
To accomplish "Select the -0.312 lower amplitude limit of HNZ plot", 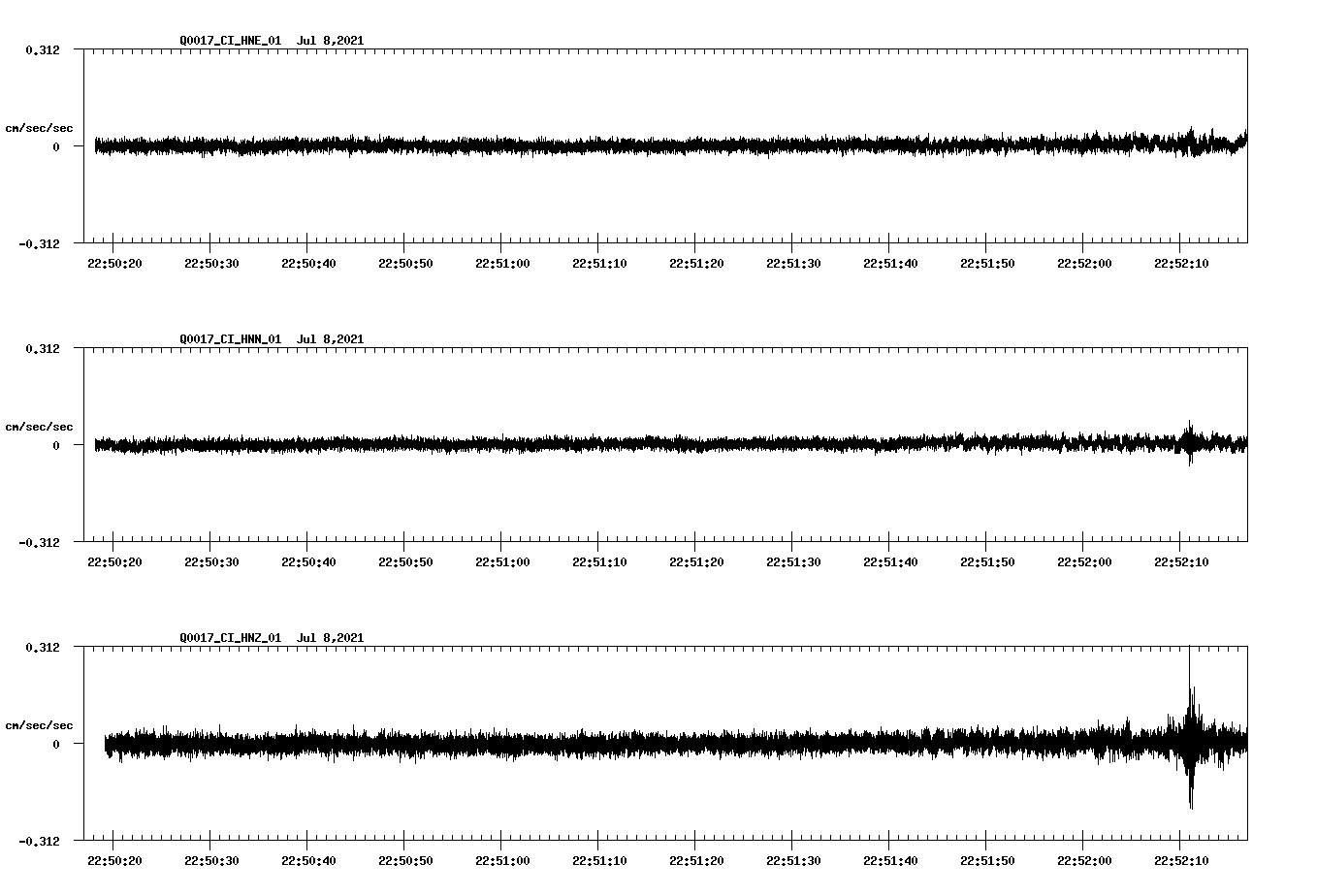I will [41, 843].
